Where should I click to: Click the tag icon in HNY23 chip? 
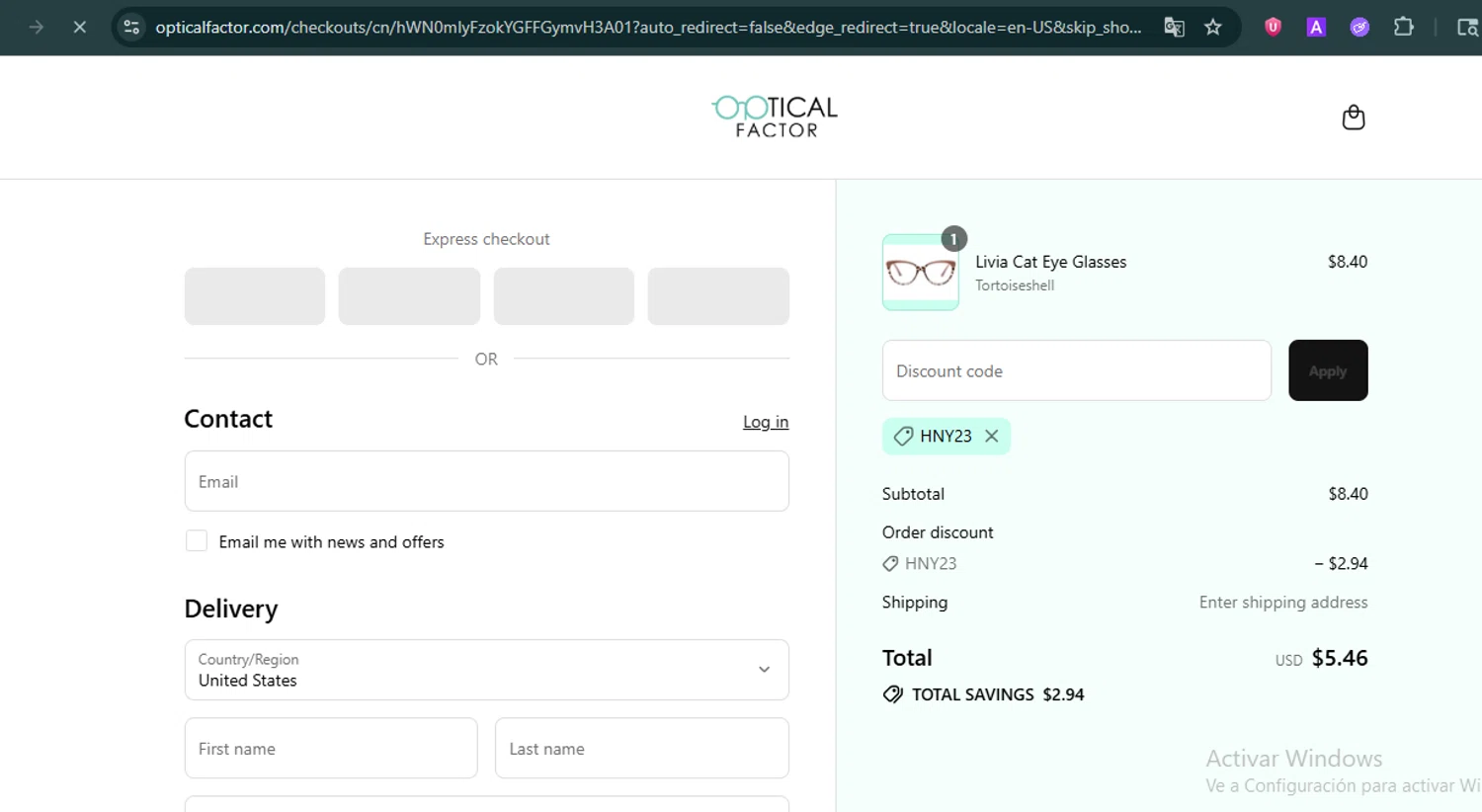903,436
